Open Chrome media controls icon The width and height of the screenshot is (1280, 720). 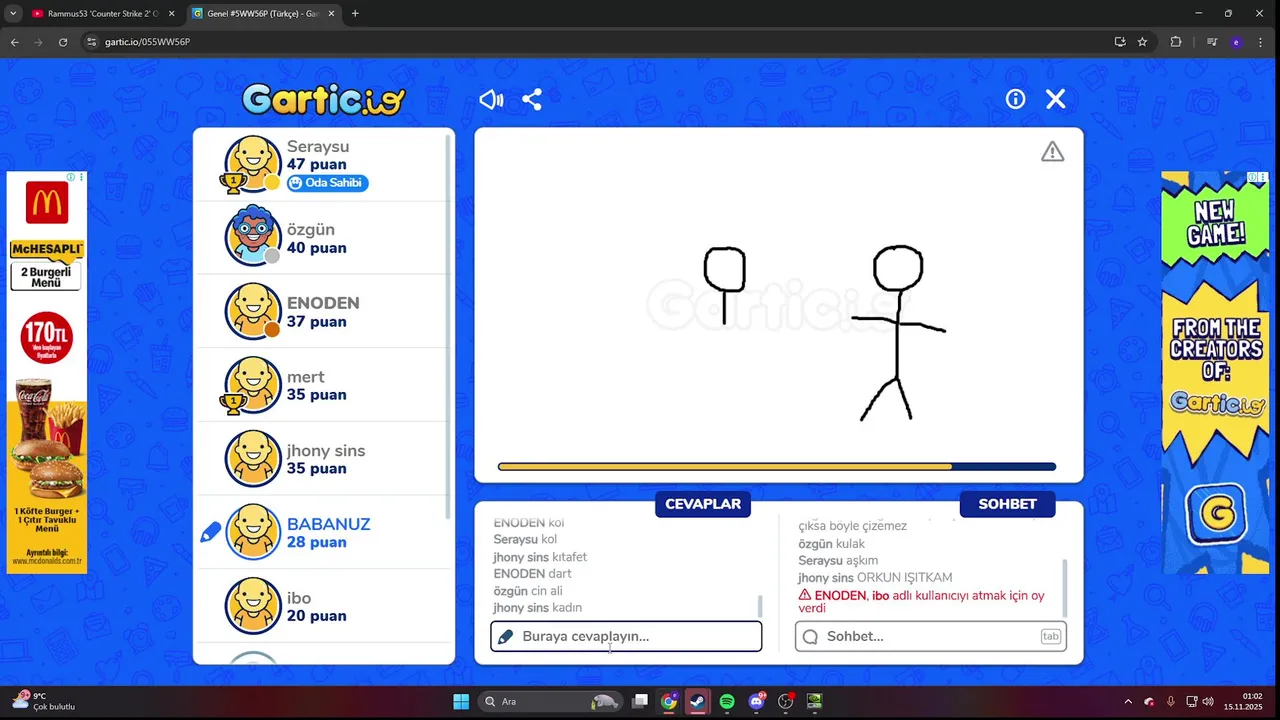pos(1211,42)
